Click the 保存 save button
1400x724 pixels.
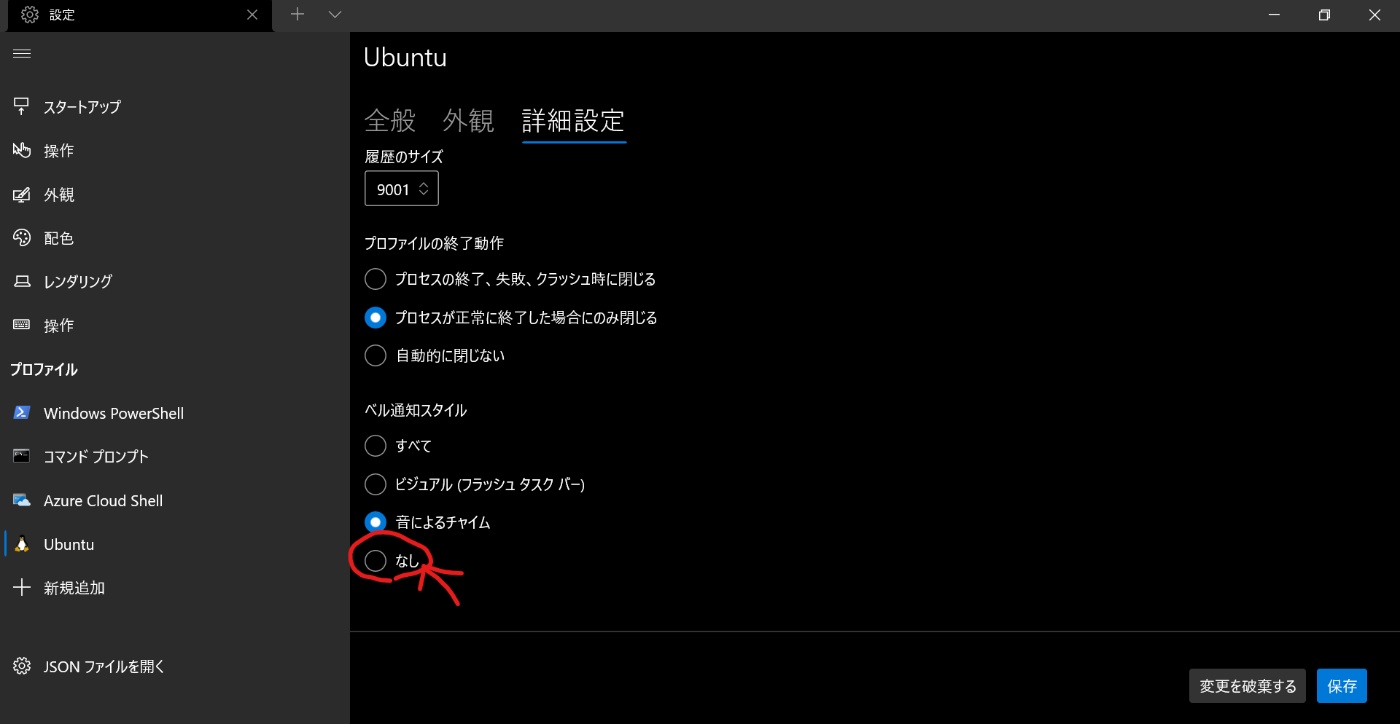(1342, 686)
